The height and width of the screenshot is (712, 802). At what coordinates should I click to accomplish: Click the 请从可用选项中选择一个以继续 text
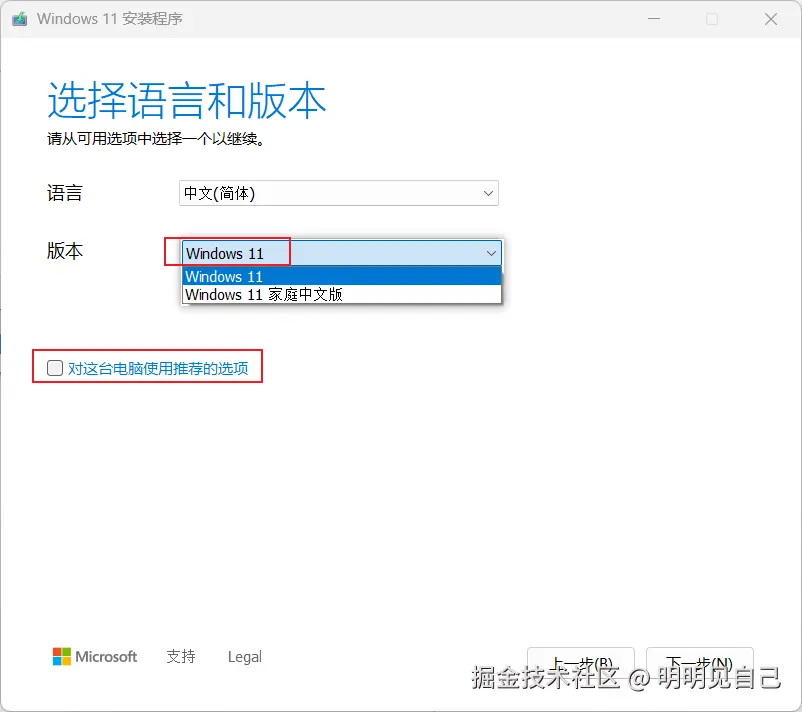coord(155,139)
